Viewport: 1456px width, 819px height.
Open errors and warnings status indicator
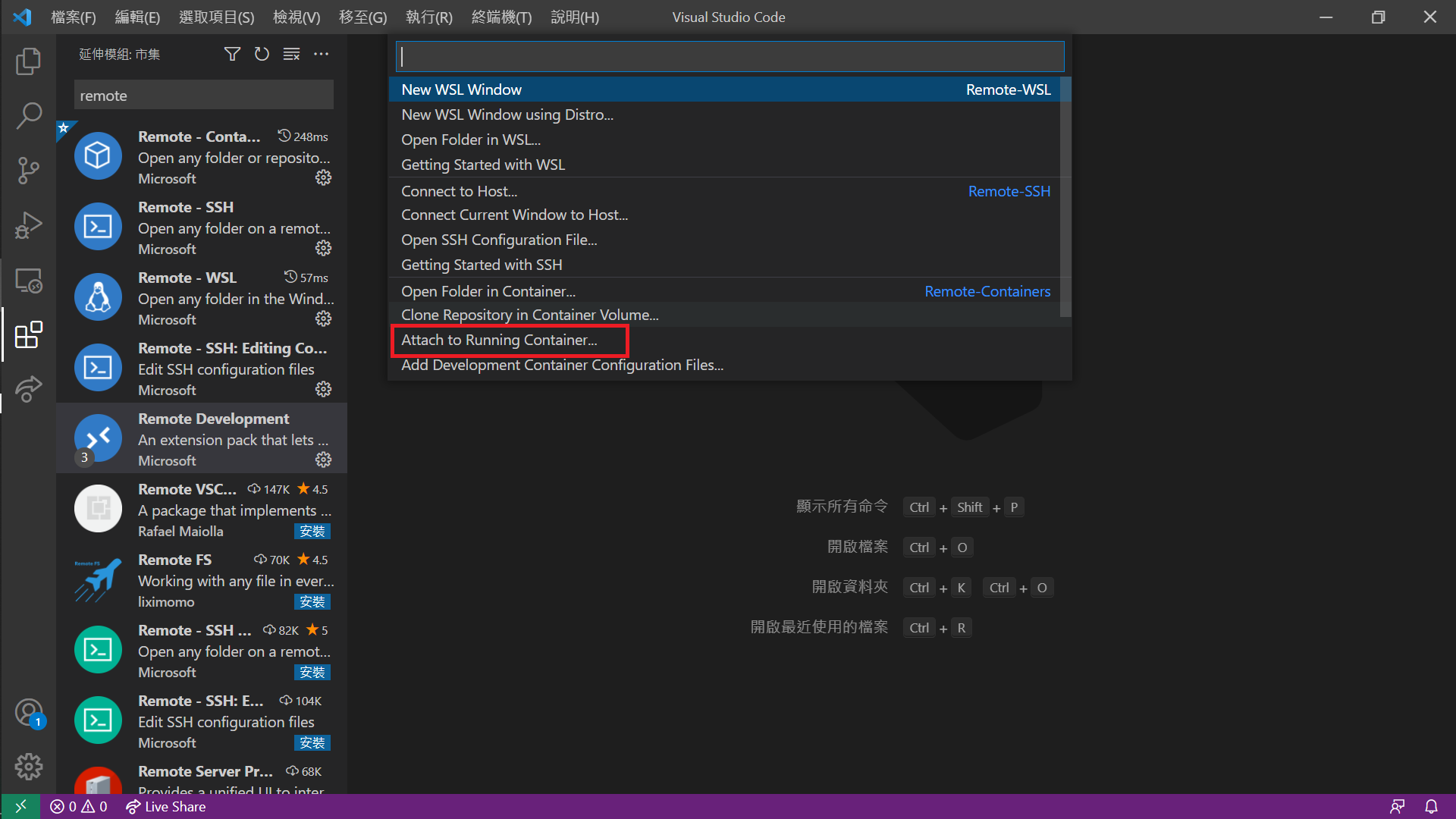(x=79, y=806)
